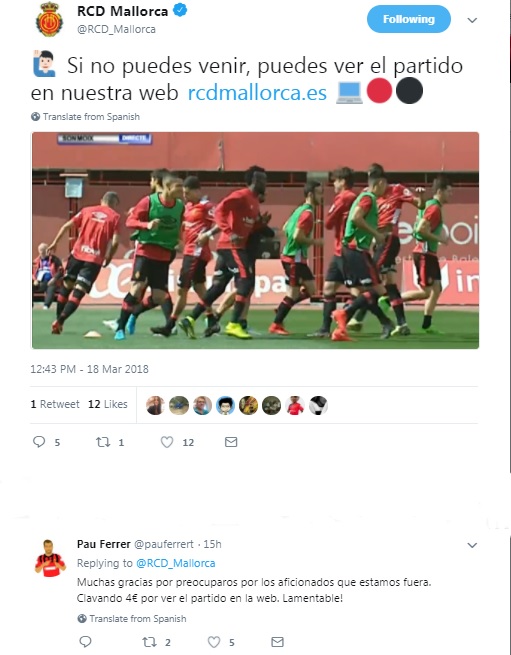The image size is (511, 655).
Task: Click Pau Ferrer's profile avatar
Action: [x=50, y=559]
